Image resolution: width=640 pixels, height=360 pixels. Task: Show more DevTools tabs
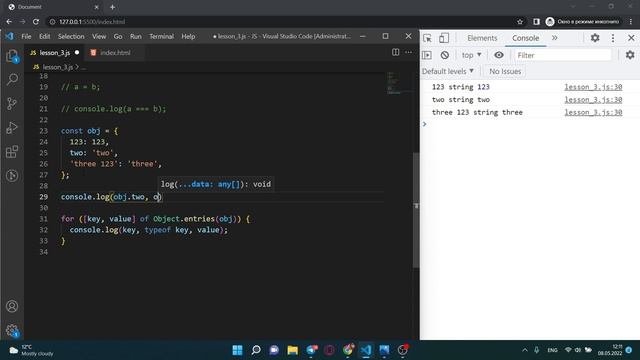(554, 38)
